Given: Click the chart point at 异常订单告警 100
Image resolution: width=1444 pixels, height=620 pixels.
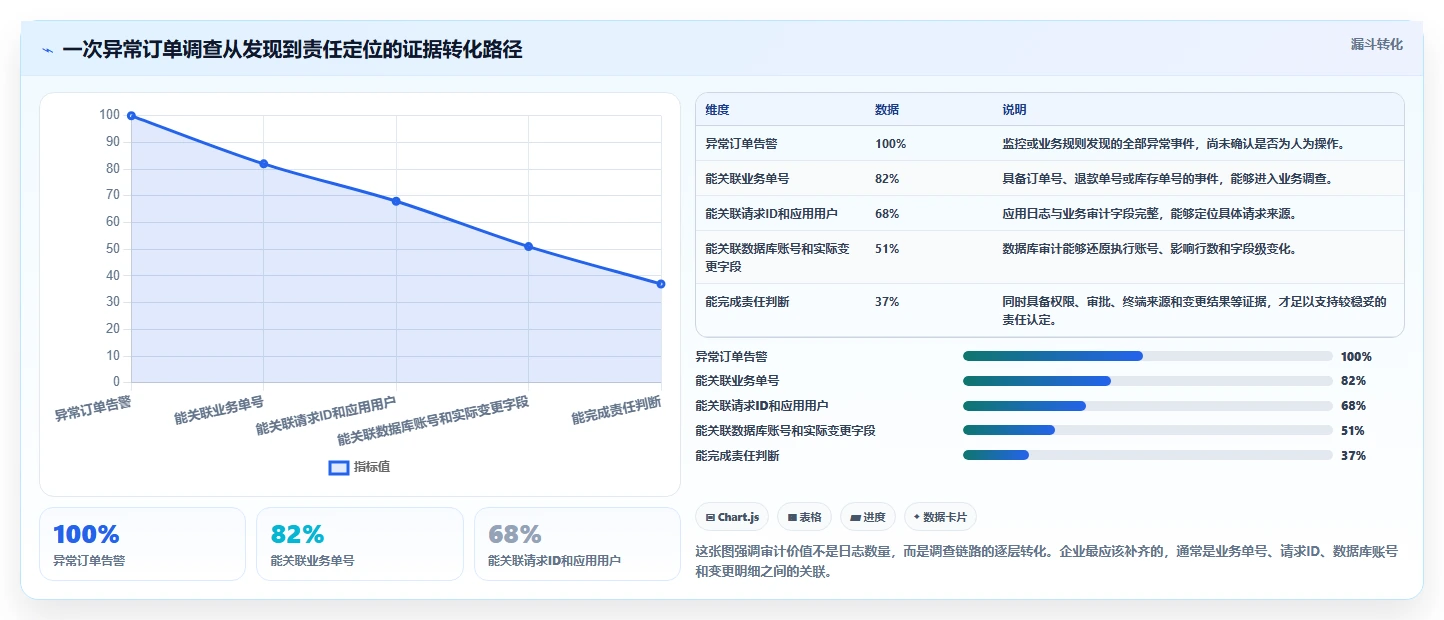Looking at the screenshot, I should (131, 116).
